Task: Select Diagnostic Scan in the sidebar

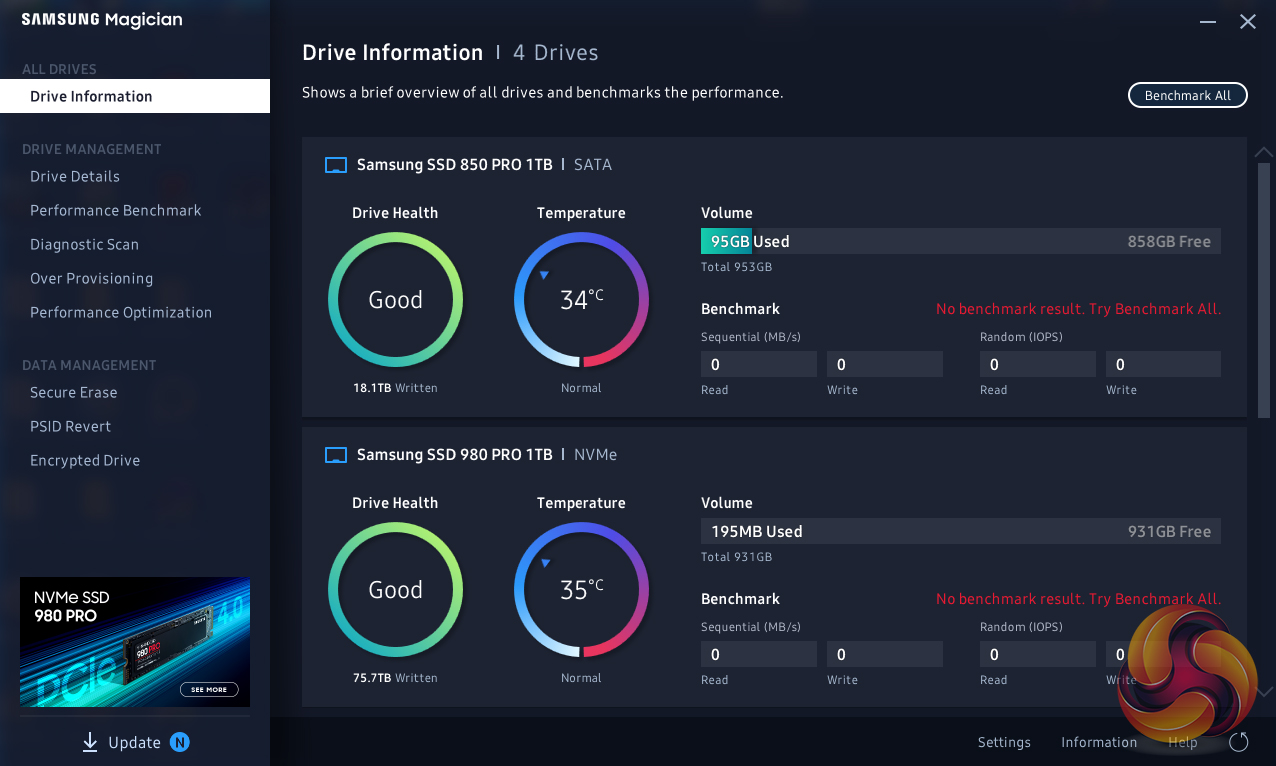Action: tap(85, 245)
